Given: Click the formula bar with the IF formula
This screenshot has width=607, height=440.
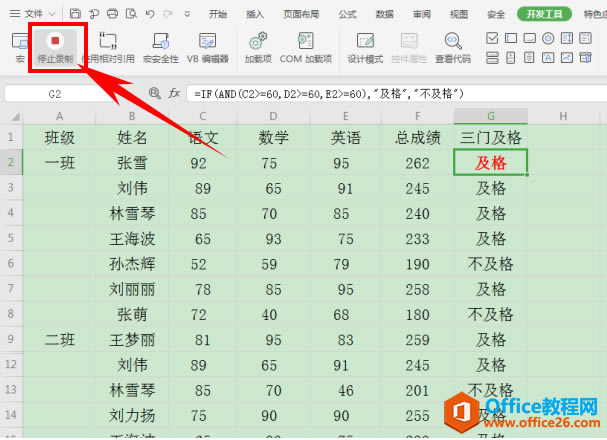Looking at the screenshot, I should click(395, 94).
